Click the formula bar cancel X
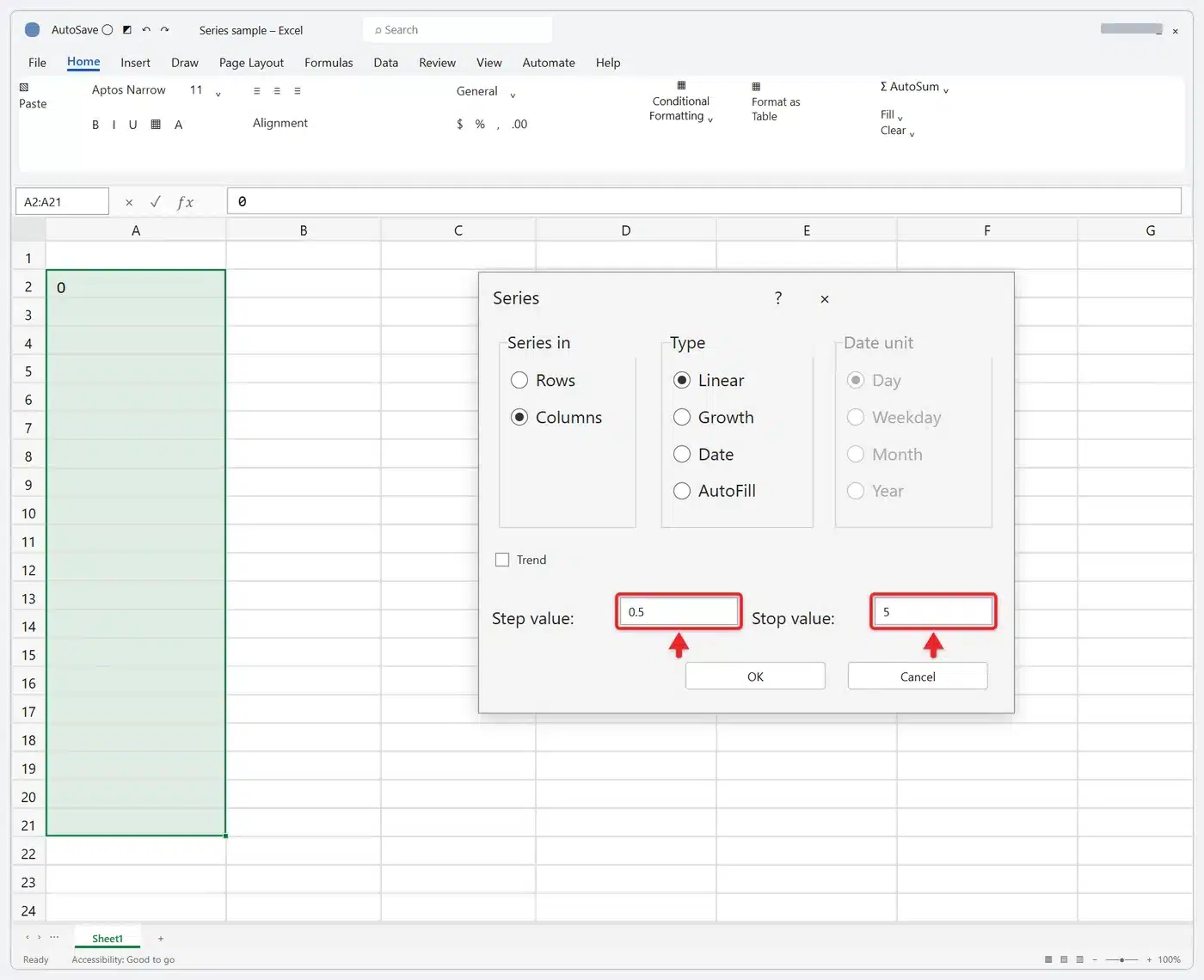The image size is (1204, 980). [129, 203]
